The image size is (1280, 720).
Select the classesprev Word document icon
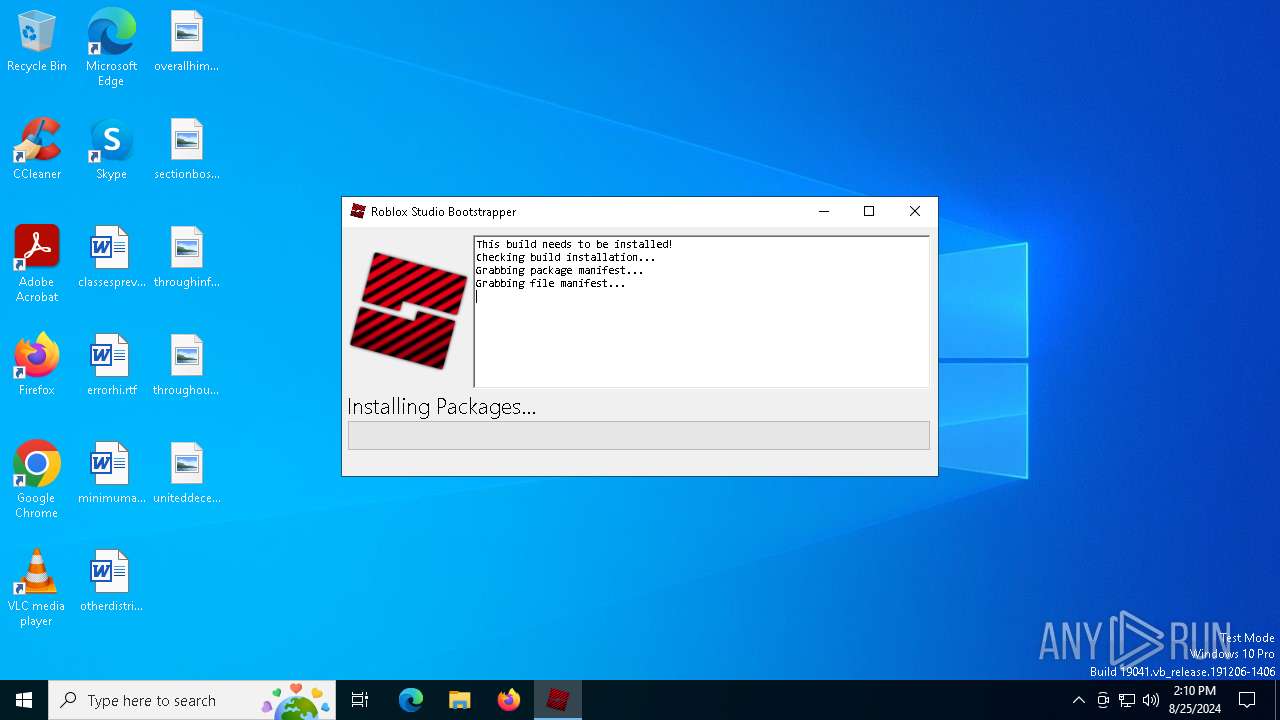click(x=111, y=257)
